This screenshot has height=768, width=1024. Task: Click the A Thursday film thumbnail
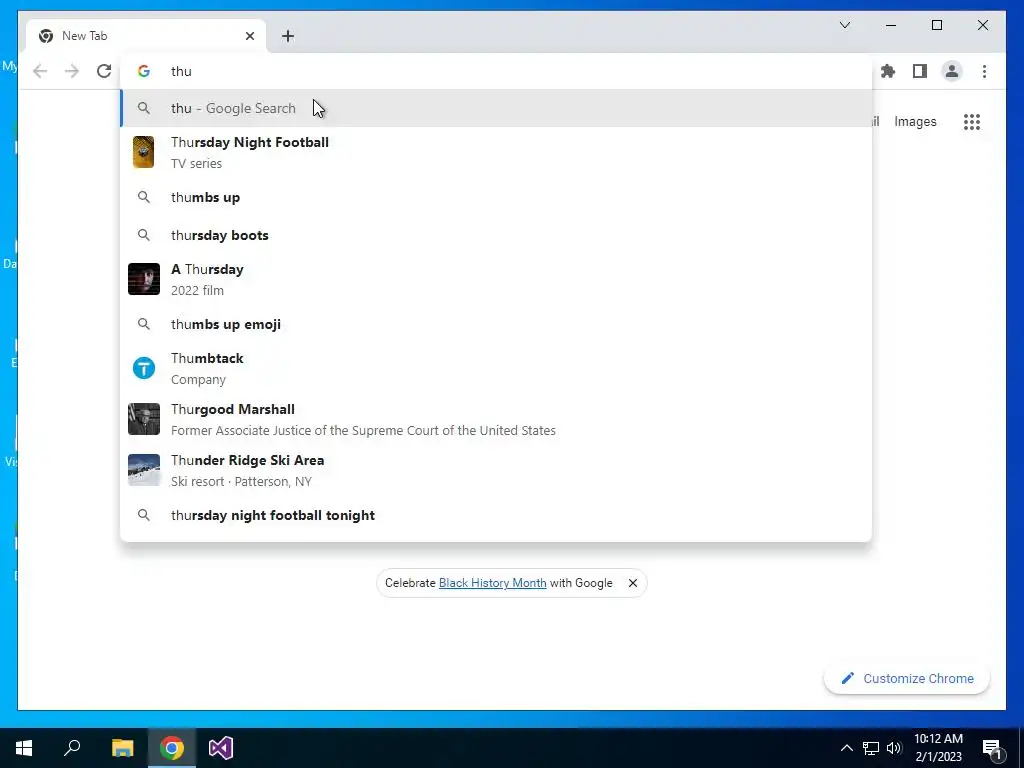coord(144,279)
